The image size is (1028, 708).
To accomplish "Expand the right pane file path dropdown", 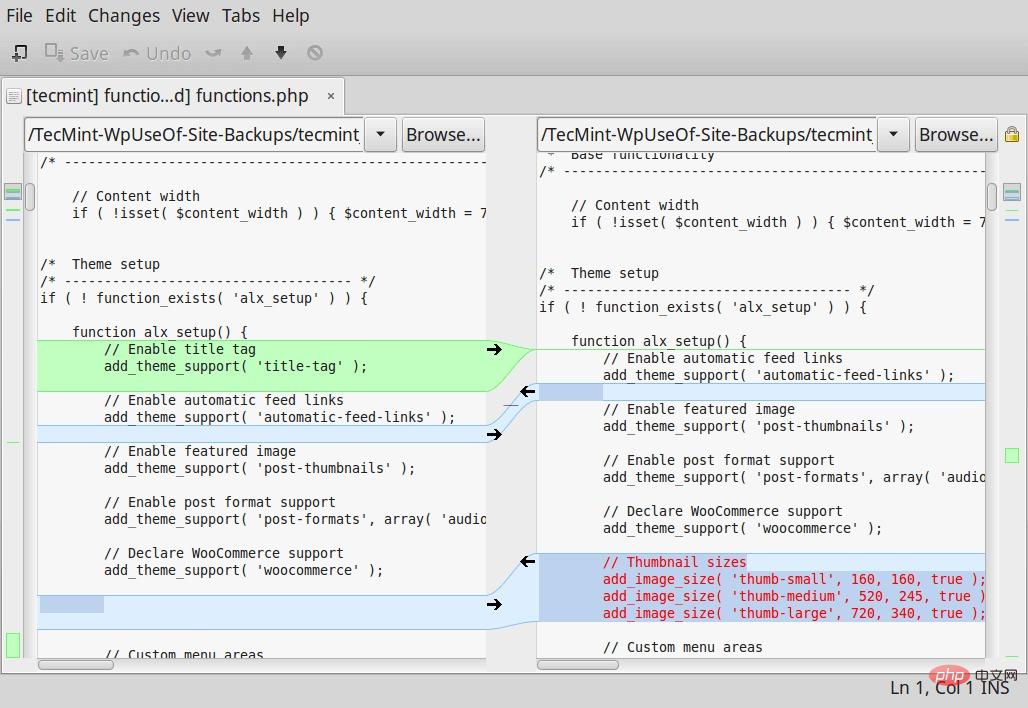I will [x=893, y=134].
